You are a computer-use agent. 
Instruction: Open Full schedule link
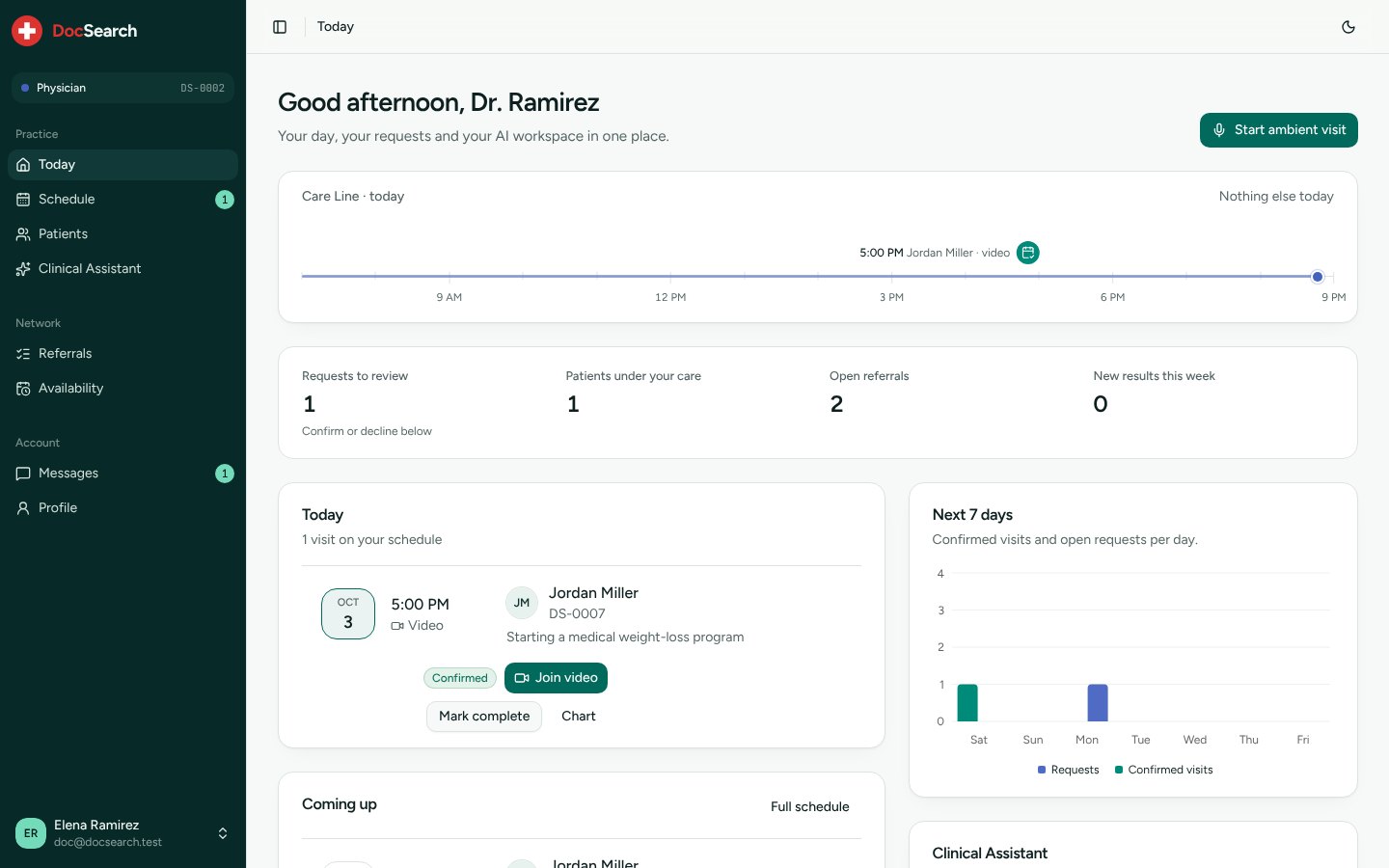coord(810,807)
